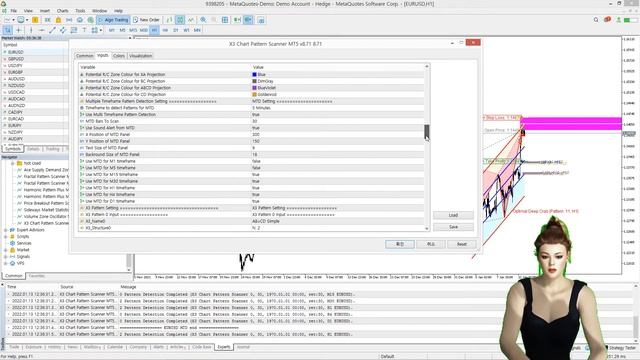Switch to the Colors tab in dialog

click(x=119, y=56)
